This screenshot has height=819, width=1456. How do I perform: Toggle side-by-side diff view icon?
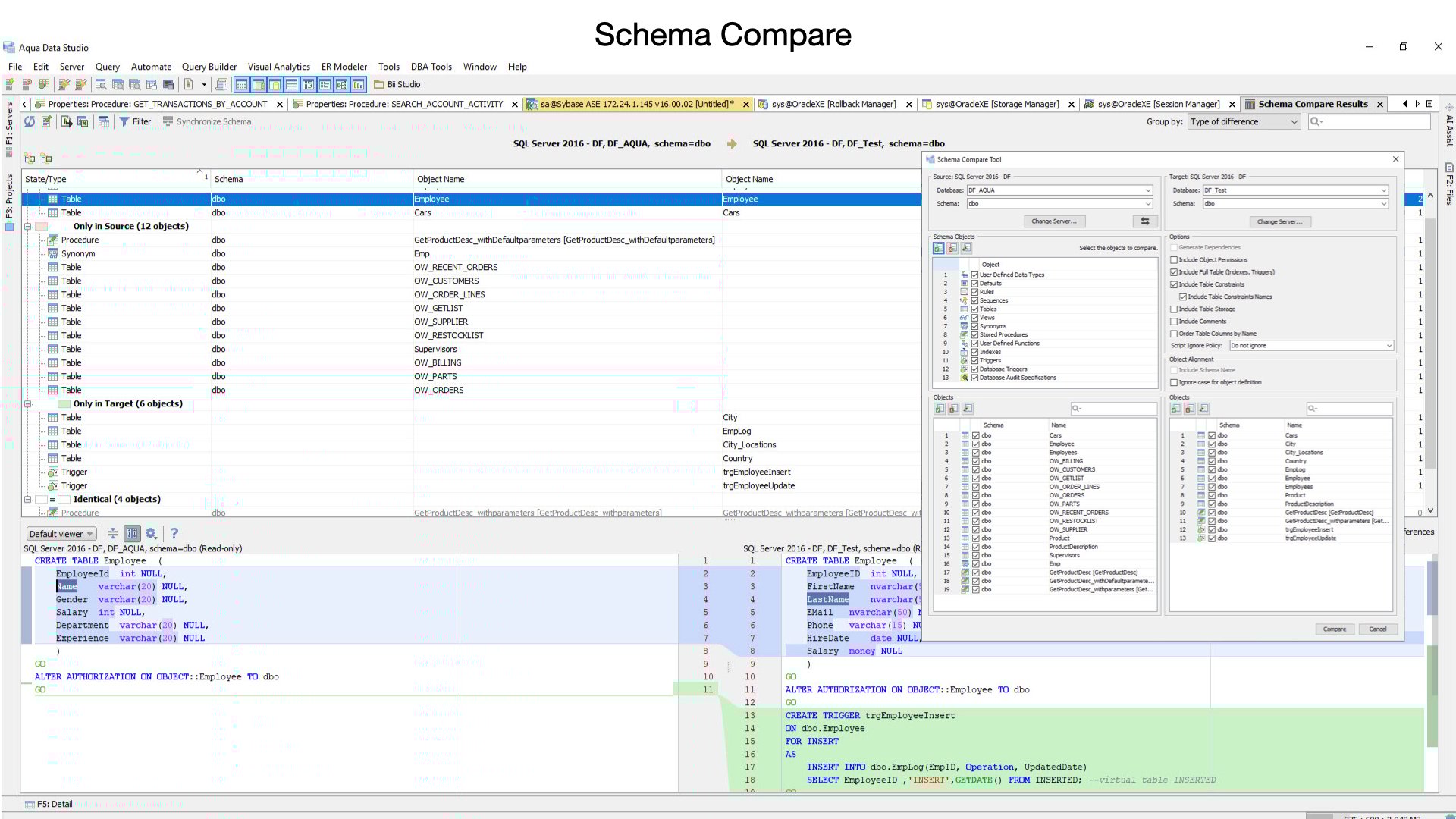coord(132,533)
